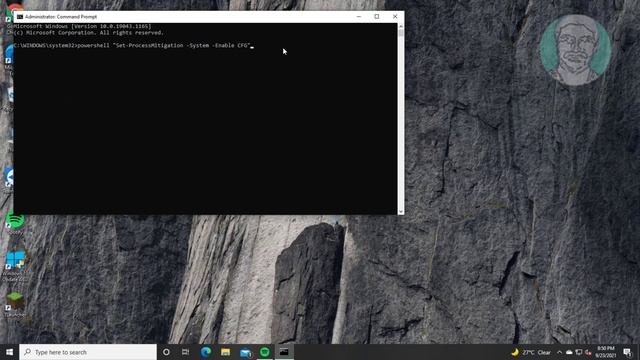The height and width of the screenshot is (360, 640).
Task: Open the muted volume tray icon
Action: (588, 352)
